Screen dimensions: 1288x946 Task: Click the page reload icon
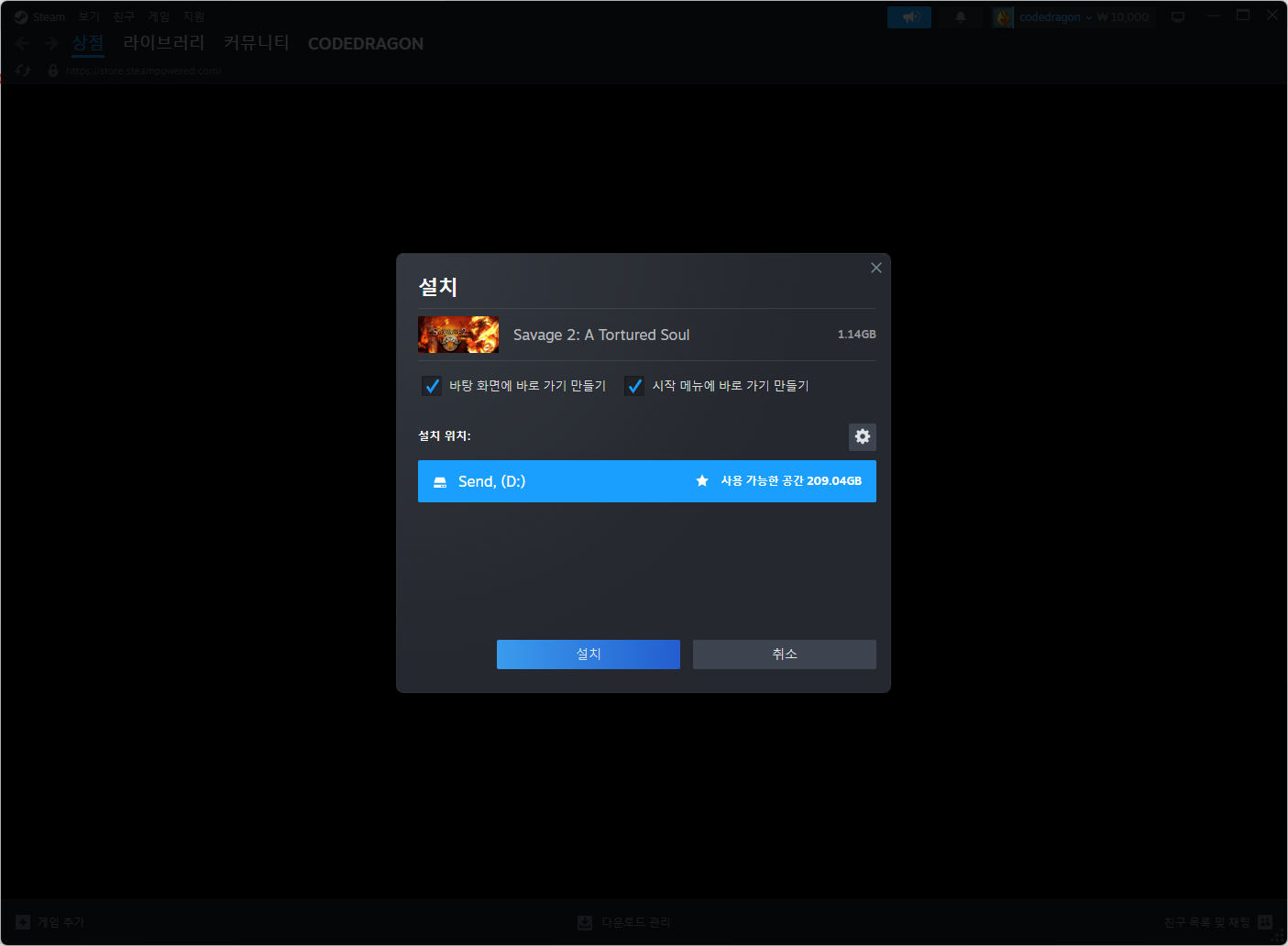coord(23,71)
